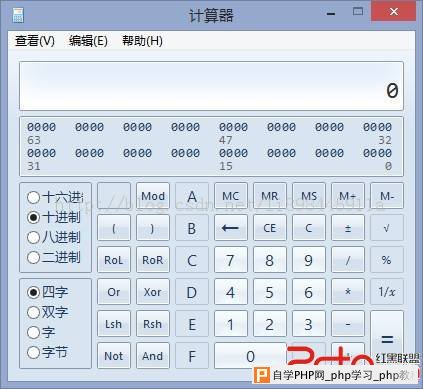The width and height of the screenshot is (423, 389).
Task: Click the Not operator button
Action: coord(114,356)
